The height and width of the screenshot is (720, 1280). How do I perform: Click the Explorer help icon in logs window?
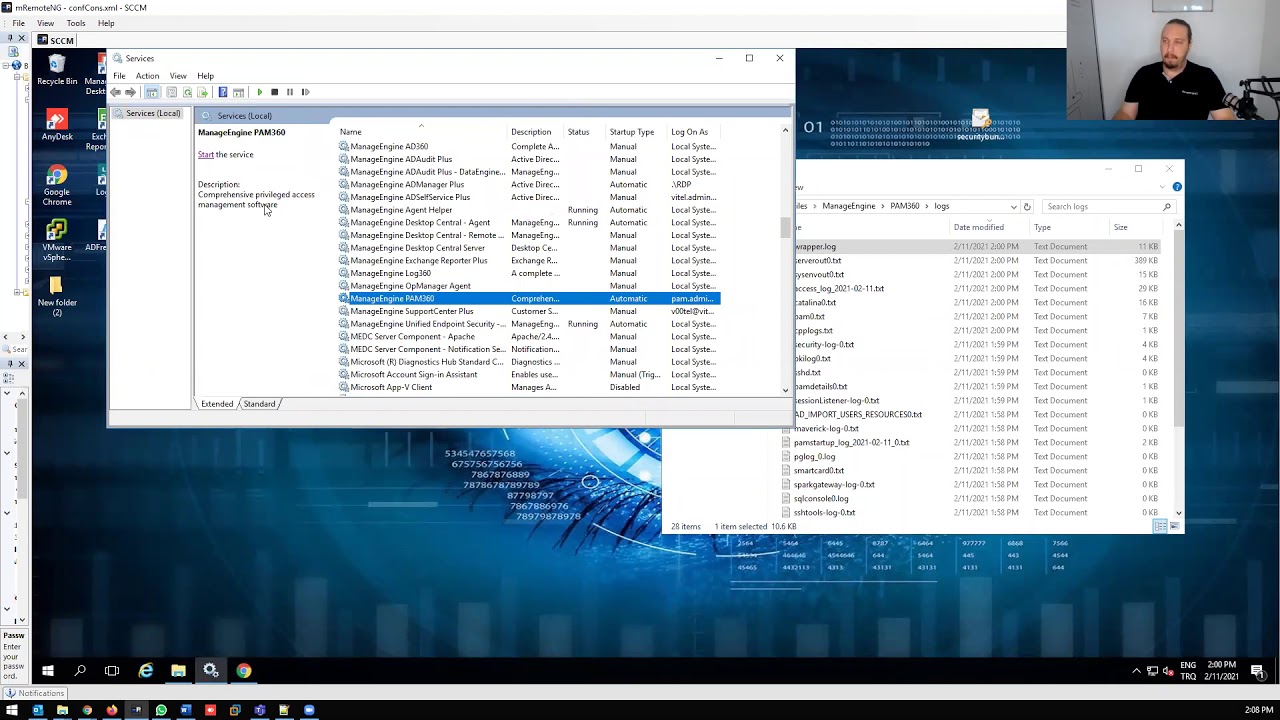1177,187
